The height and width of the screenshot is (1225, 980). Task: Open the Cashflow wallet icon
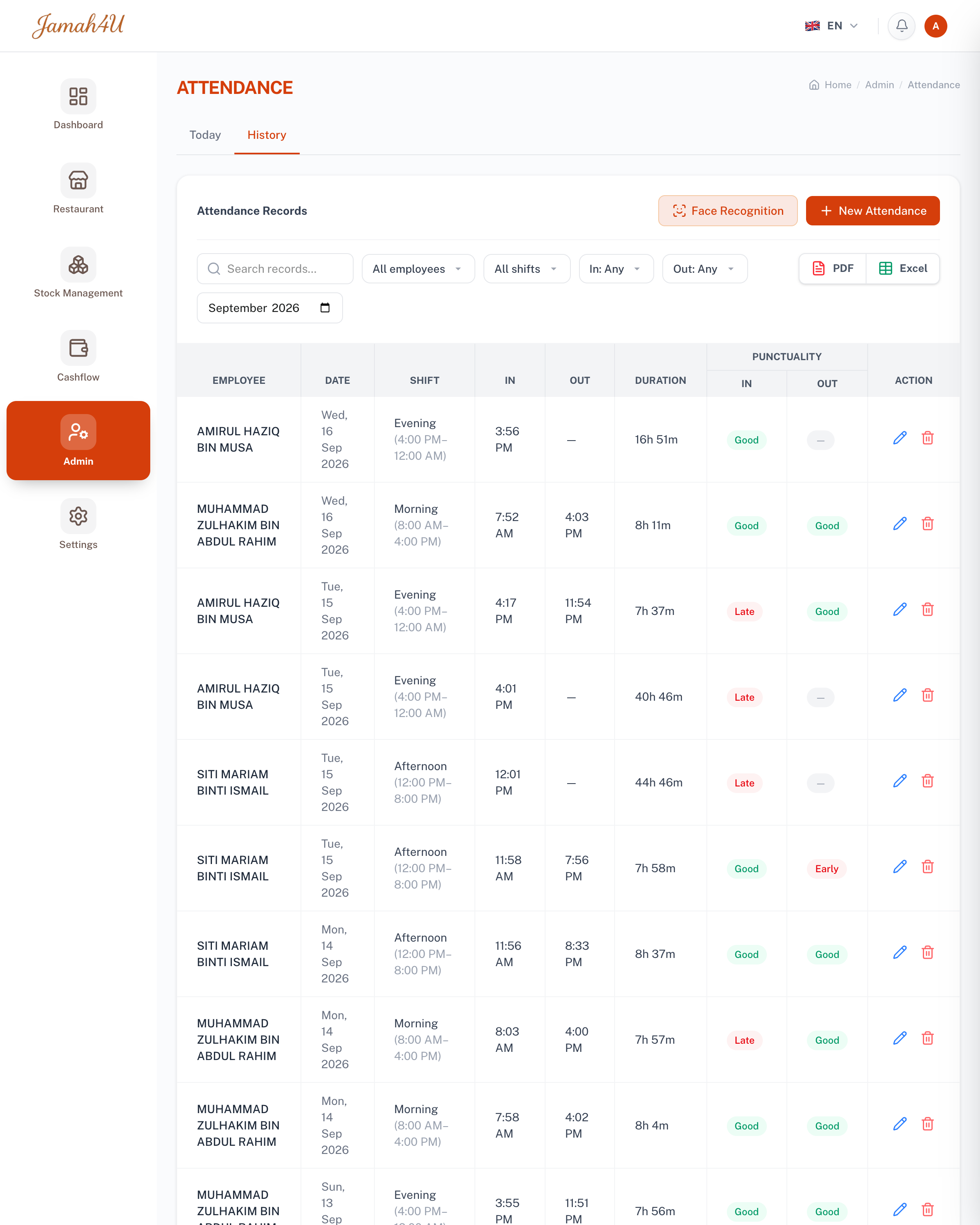[x=78, y=348]
